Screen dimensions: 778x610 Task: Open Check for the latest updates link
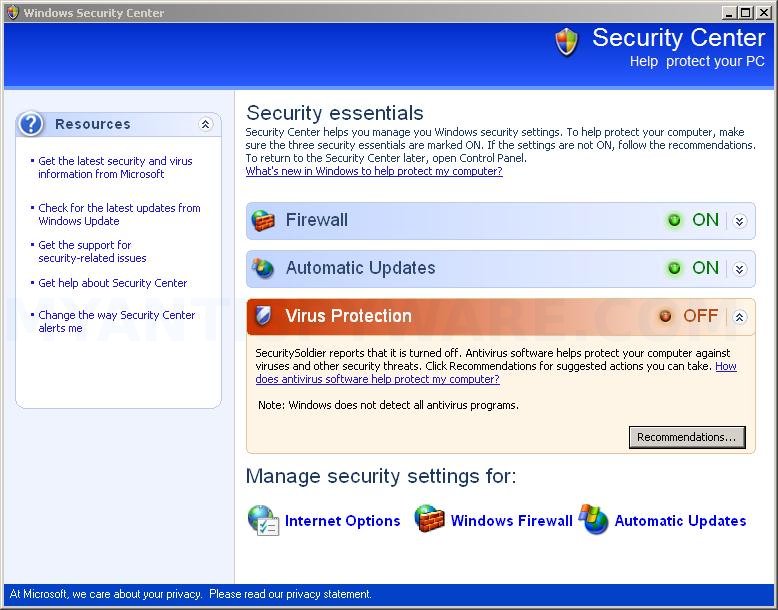[x=119, y=214]
